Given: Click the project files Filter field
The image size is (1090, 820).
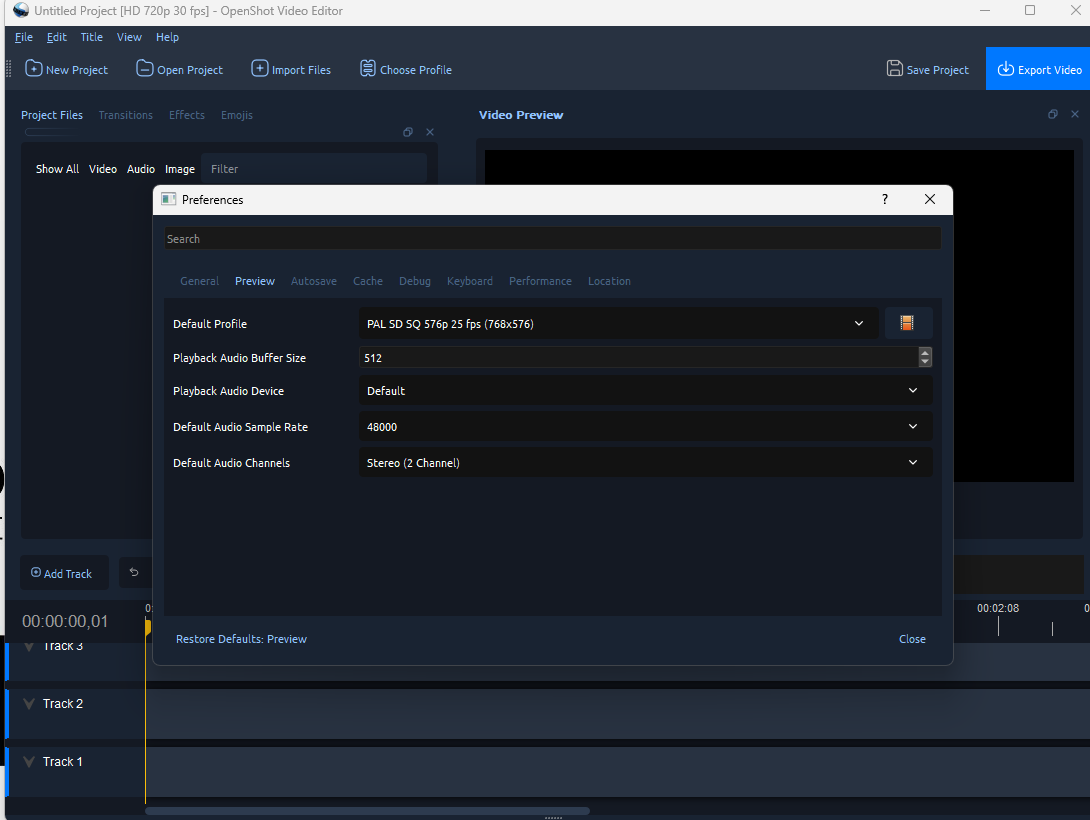Looking at the screenshot, I should click(314, 169).
